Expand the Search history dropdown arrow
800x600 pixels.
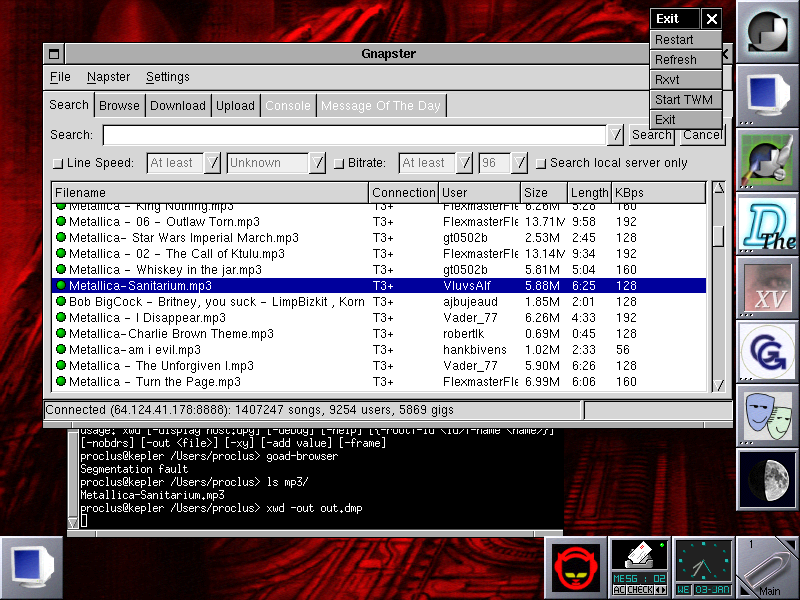tap(616, 135)
